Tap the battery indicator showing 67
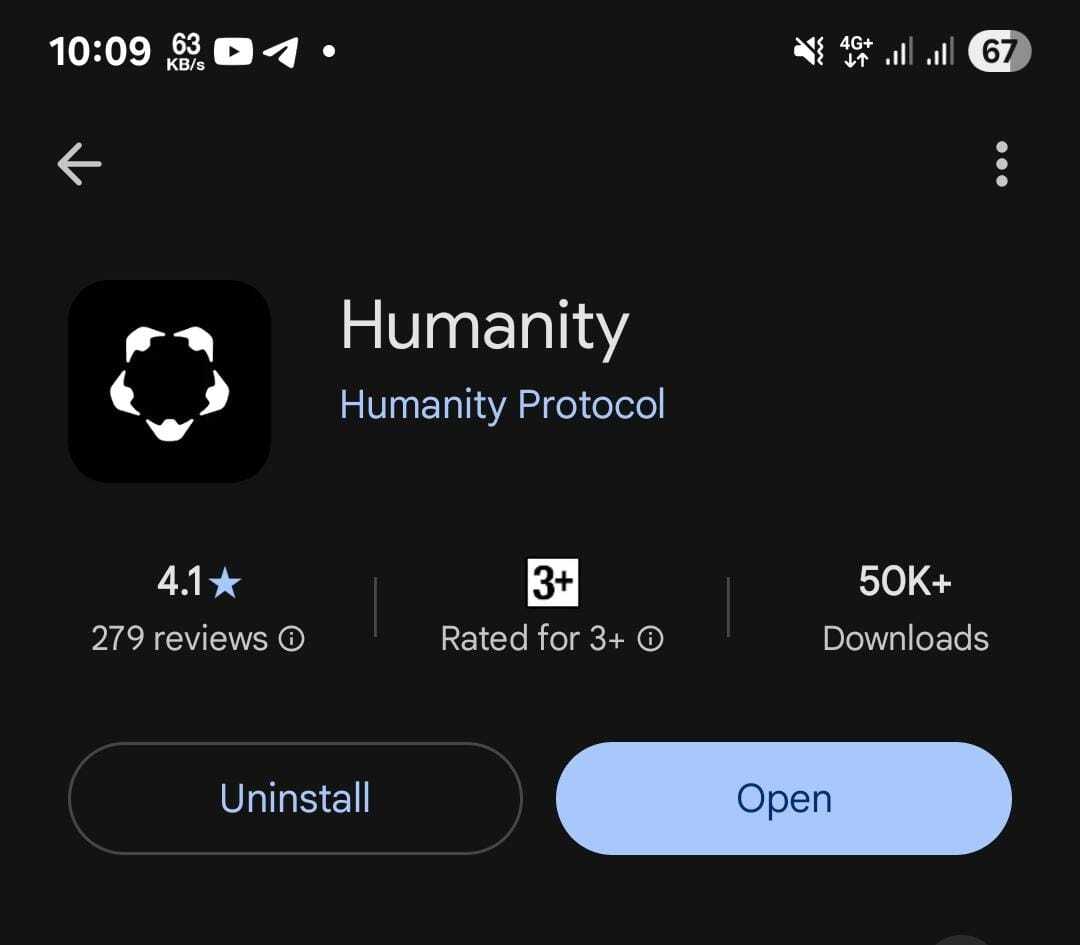The width and height of the screenshot is (1080, 945). point(999,52)
